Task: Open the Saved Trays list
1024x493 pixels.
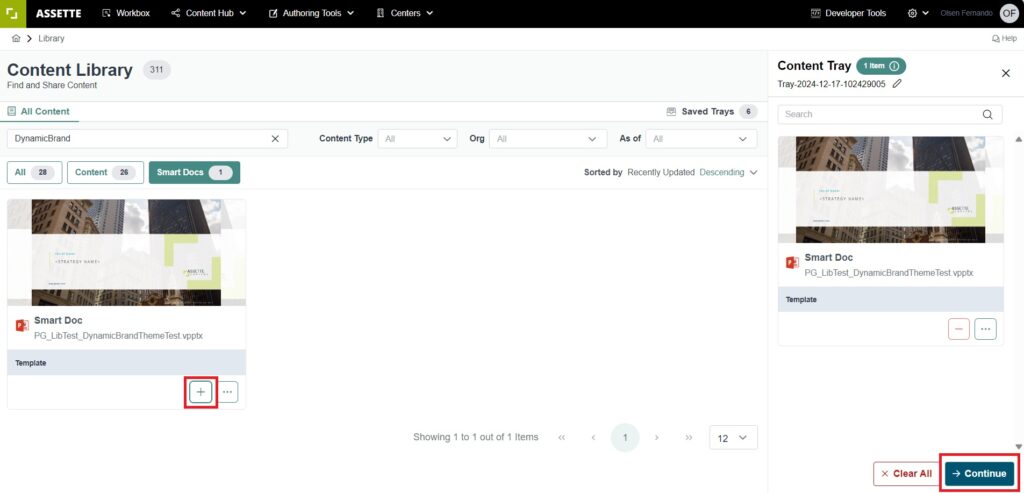Action: click(712, 111)
